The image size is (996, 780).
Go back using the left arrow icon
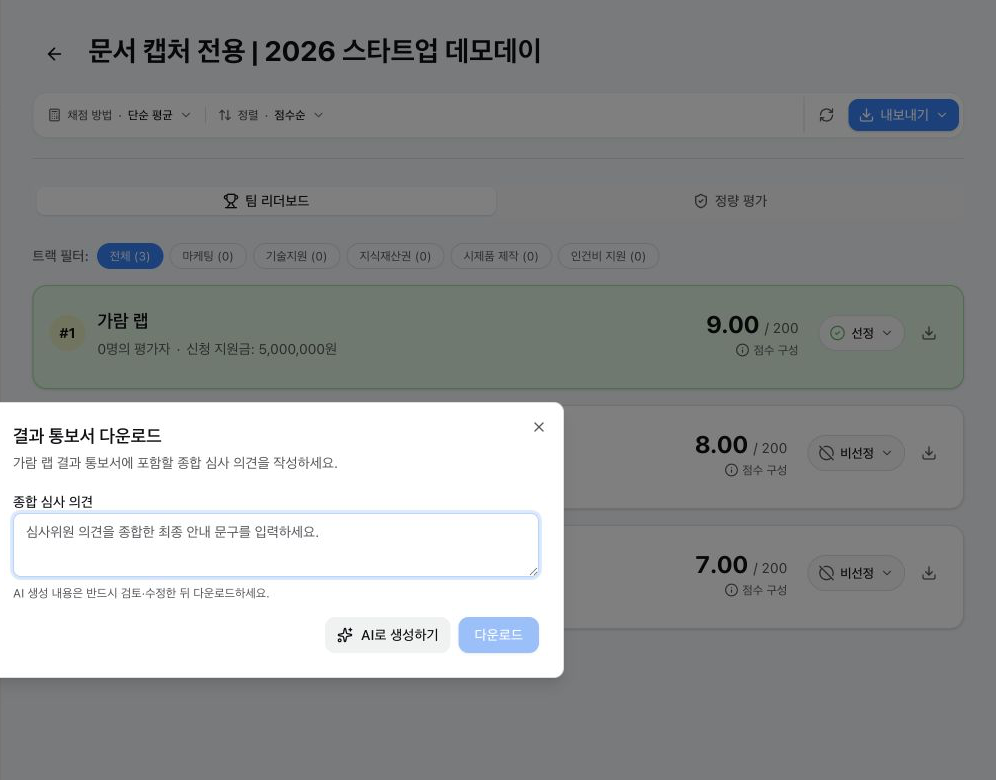point(55,54)
